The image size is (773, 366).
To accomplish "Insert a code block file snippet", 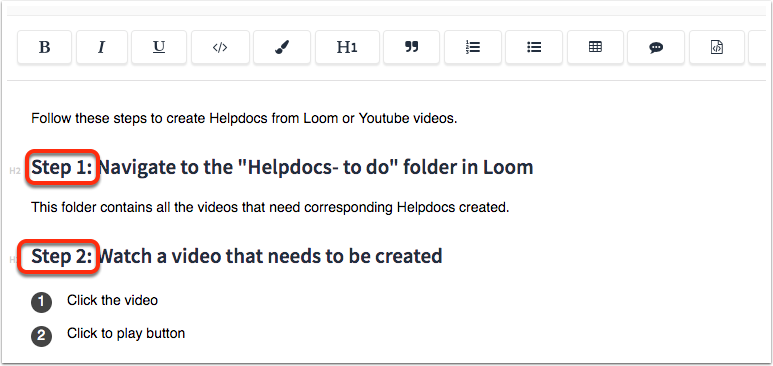I will [716, 47].
